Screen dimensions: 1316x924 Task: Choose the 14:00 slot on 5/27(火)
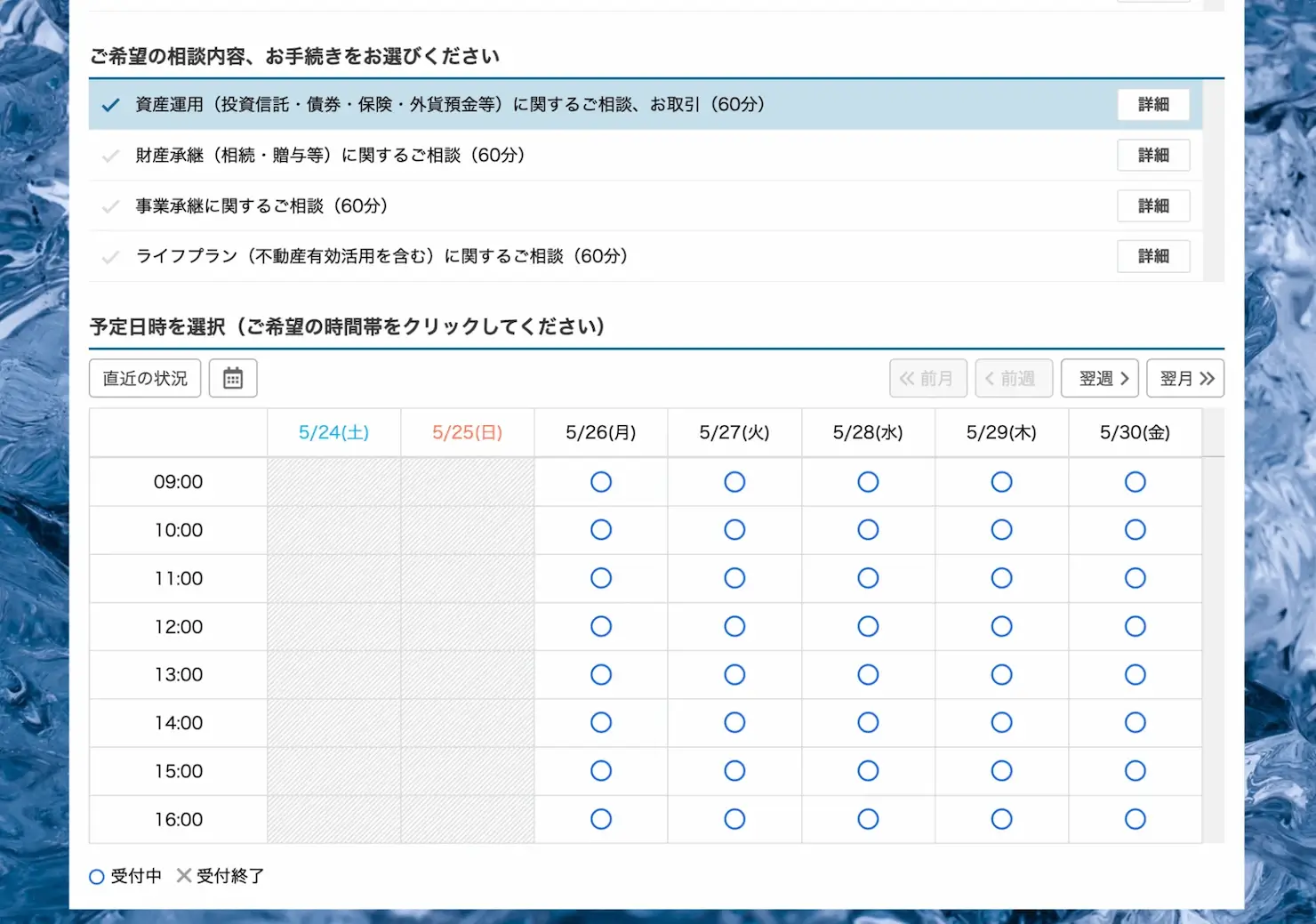pyautogui.click(x=734, y=722)
